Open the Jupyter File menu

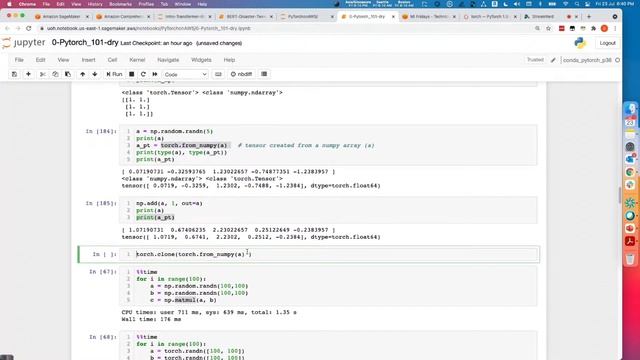tap(19, 60)
